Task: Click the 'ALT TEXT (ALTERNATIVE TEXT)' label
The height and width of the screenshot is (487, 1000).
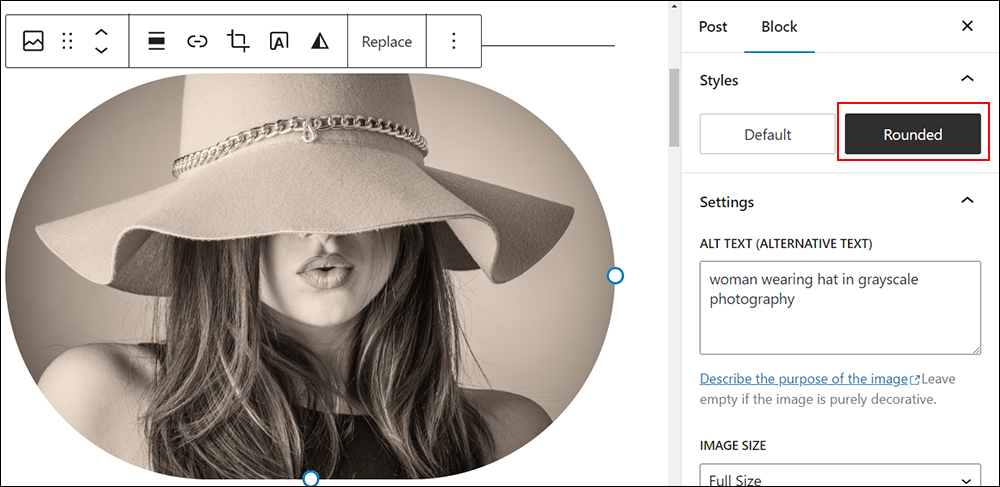Action: coord(786,244)
